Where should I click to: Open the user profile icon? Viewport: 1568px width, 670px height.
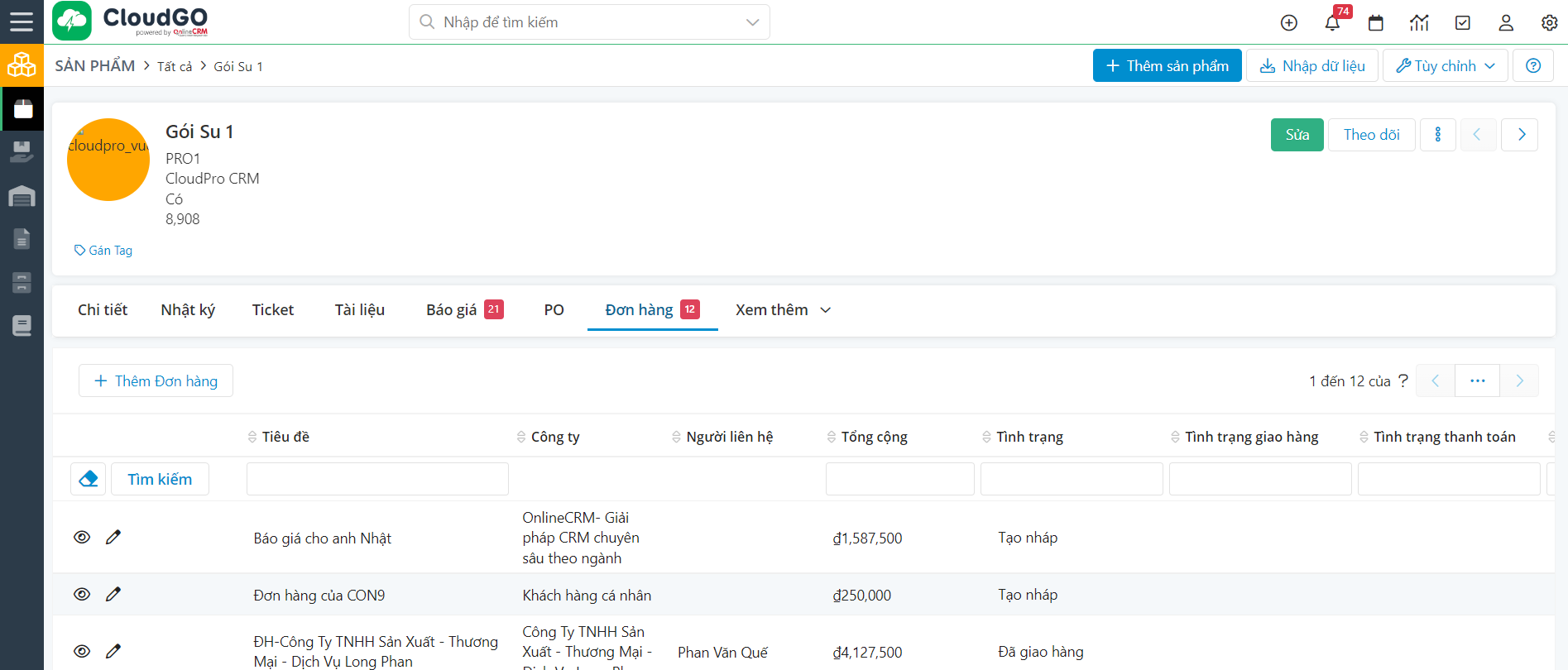click(1506, 23)
